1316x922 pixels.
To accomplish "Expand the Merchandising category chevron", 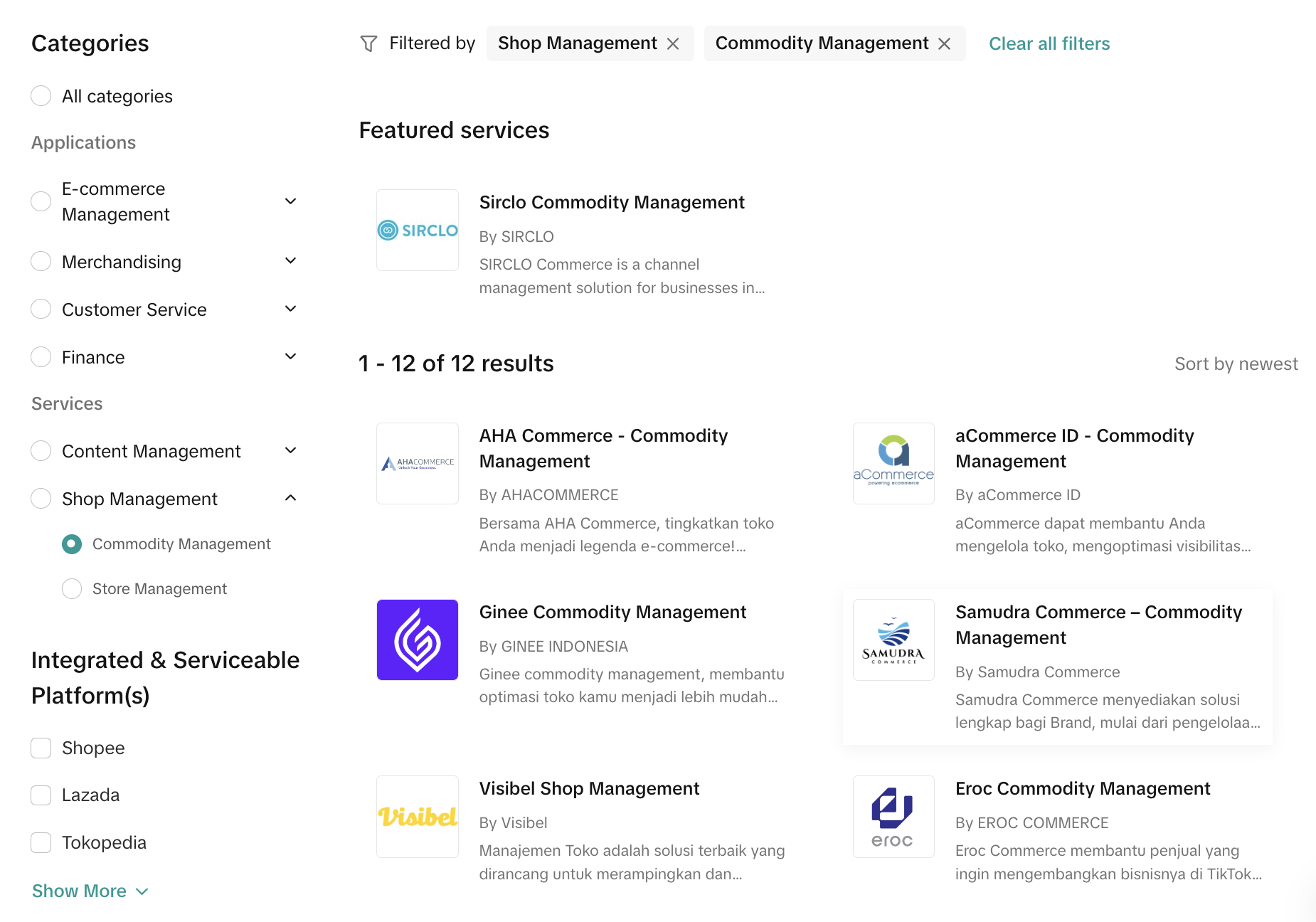I will pos(290,261).
